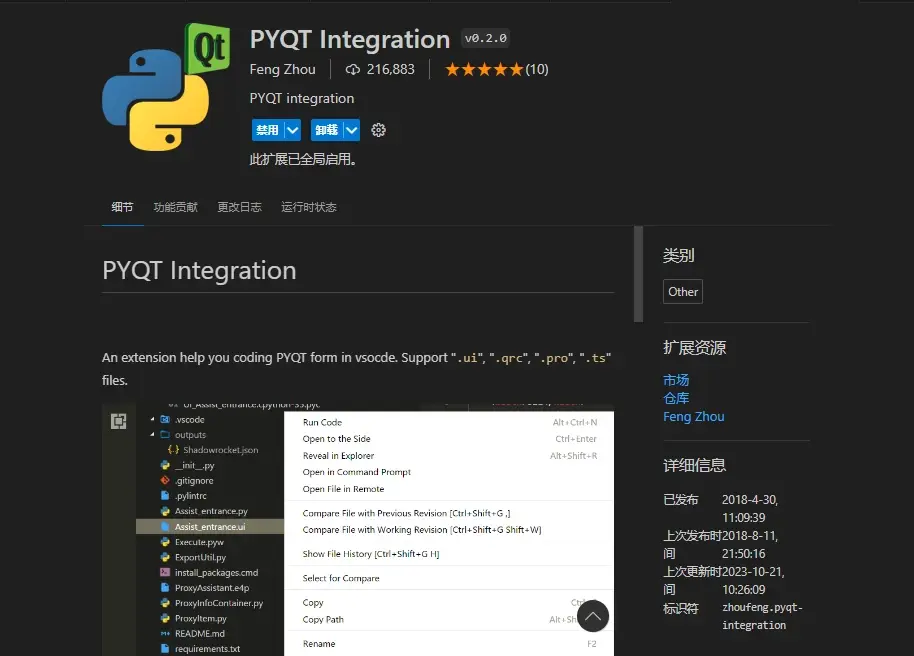914x656 pixels.
Task: Select README.md in screenshot
Action: (199, 633)
